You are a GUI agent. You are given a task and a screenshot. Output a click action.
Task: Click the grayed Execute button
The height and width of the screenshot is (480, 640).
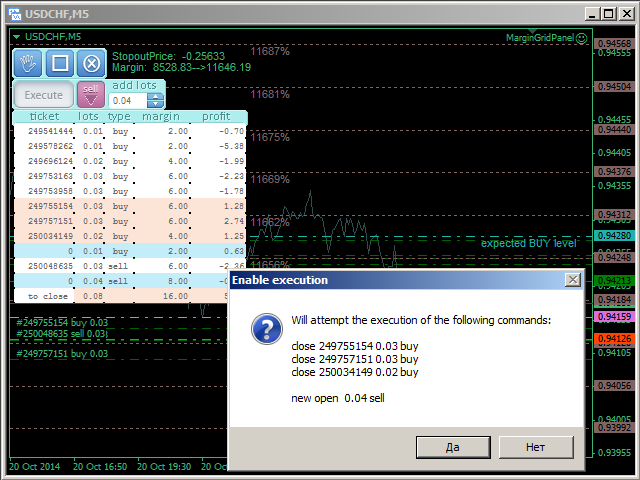(43, 95)
